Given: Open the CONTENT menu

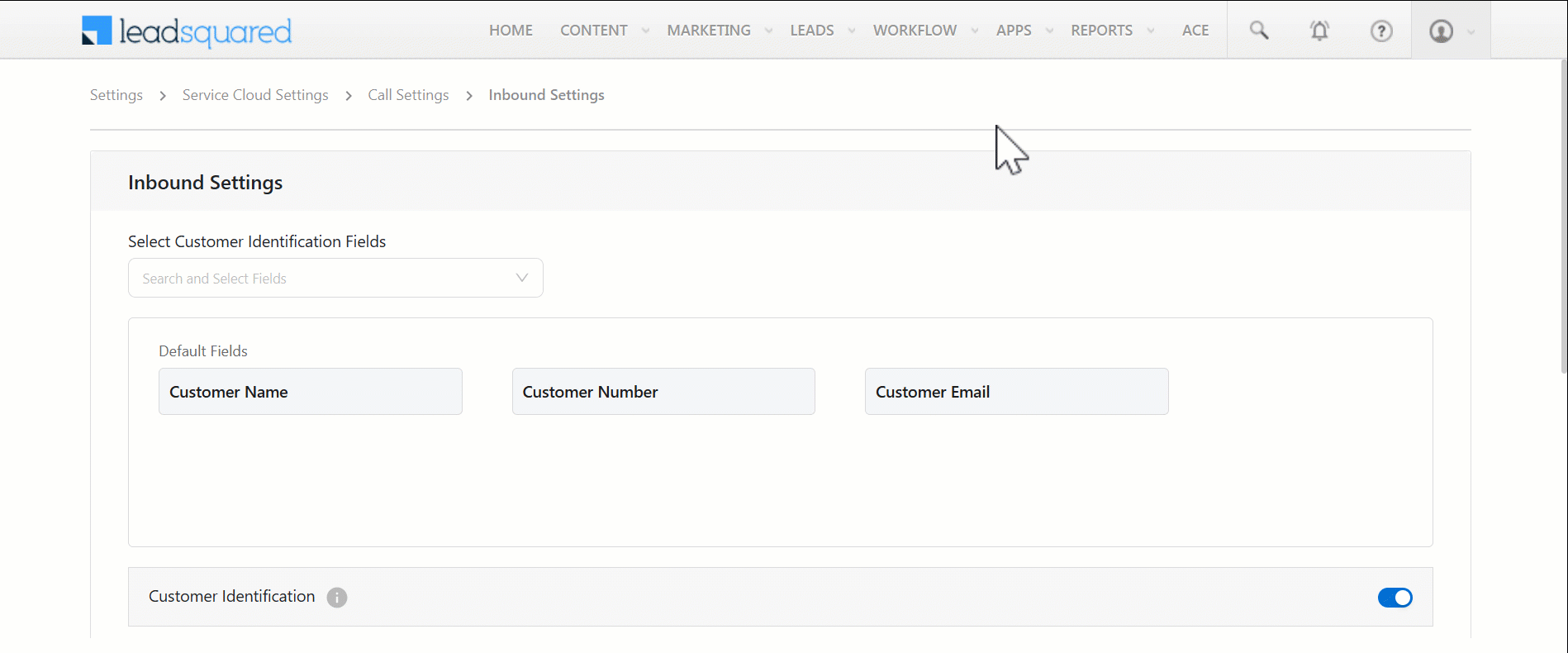Looking at the screenshot, I should pos(594,31).
